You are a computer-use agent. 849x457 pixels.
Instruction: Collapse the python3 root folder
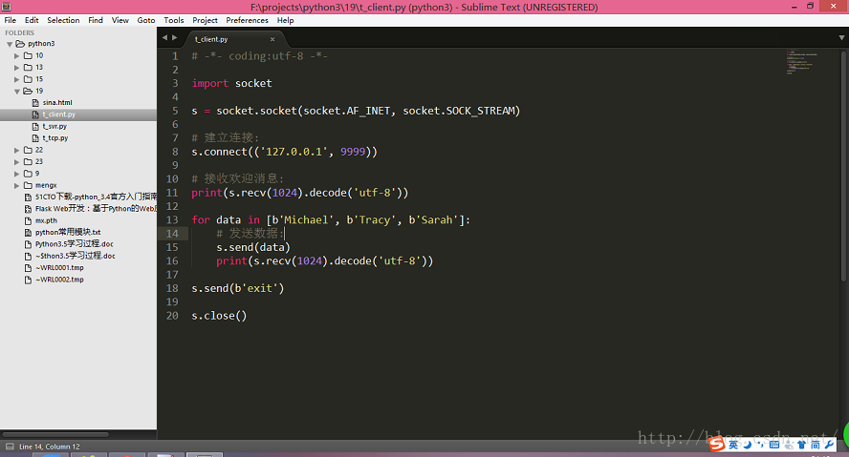pos(10,44)
